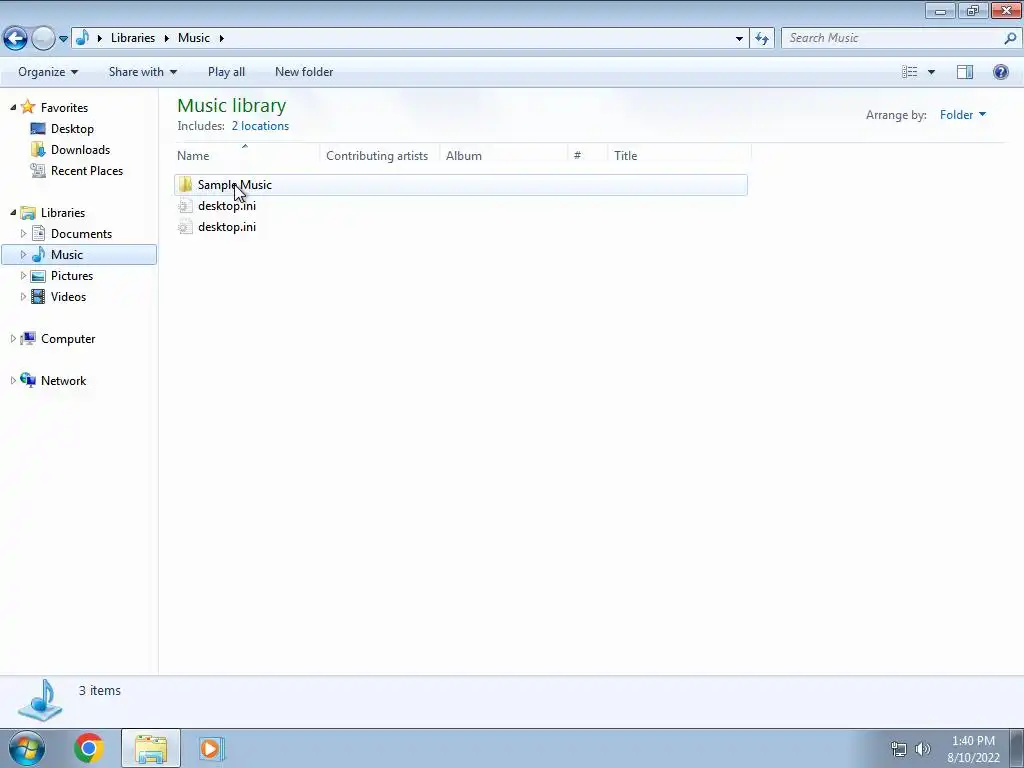Select the second desktop.ini file
This screenshot has height=768, width=1024.
pos(227,227)
